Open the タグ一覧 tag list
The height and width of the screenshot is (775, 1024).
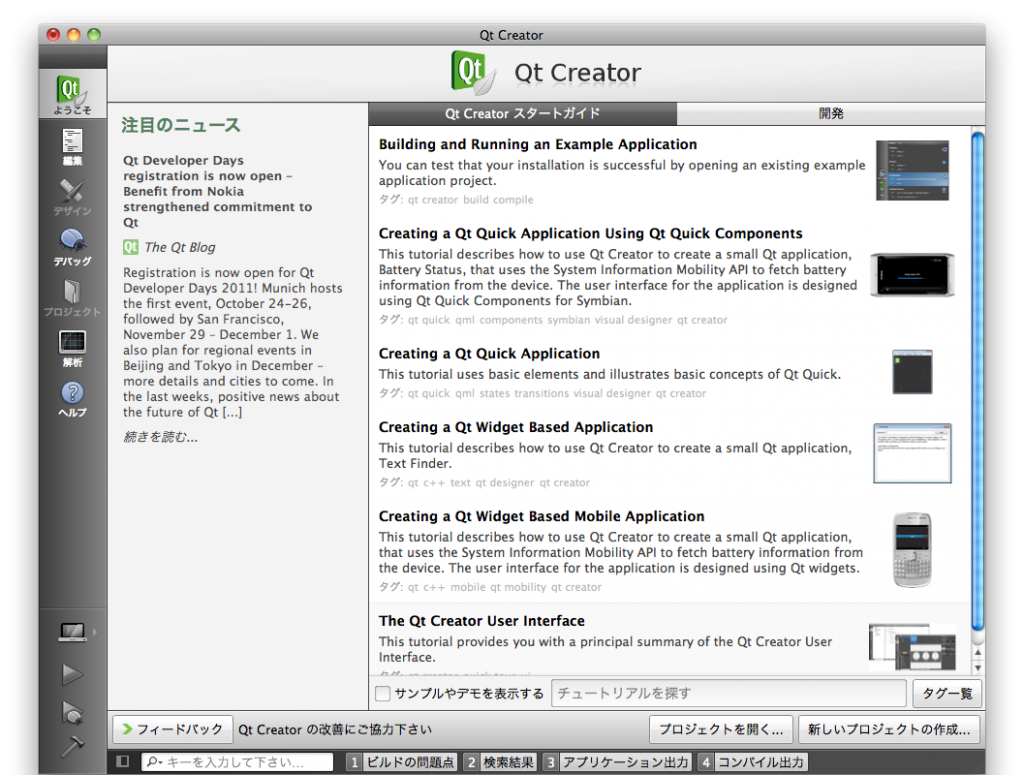point(946,693)
